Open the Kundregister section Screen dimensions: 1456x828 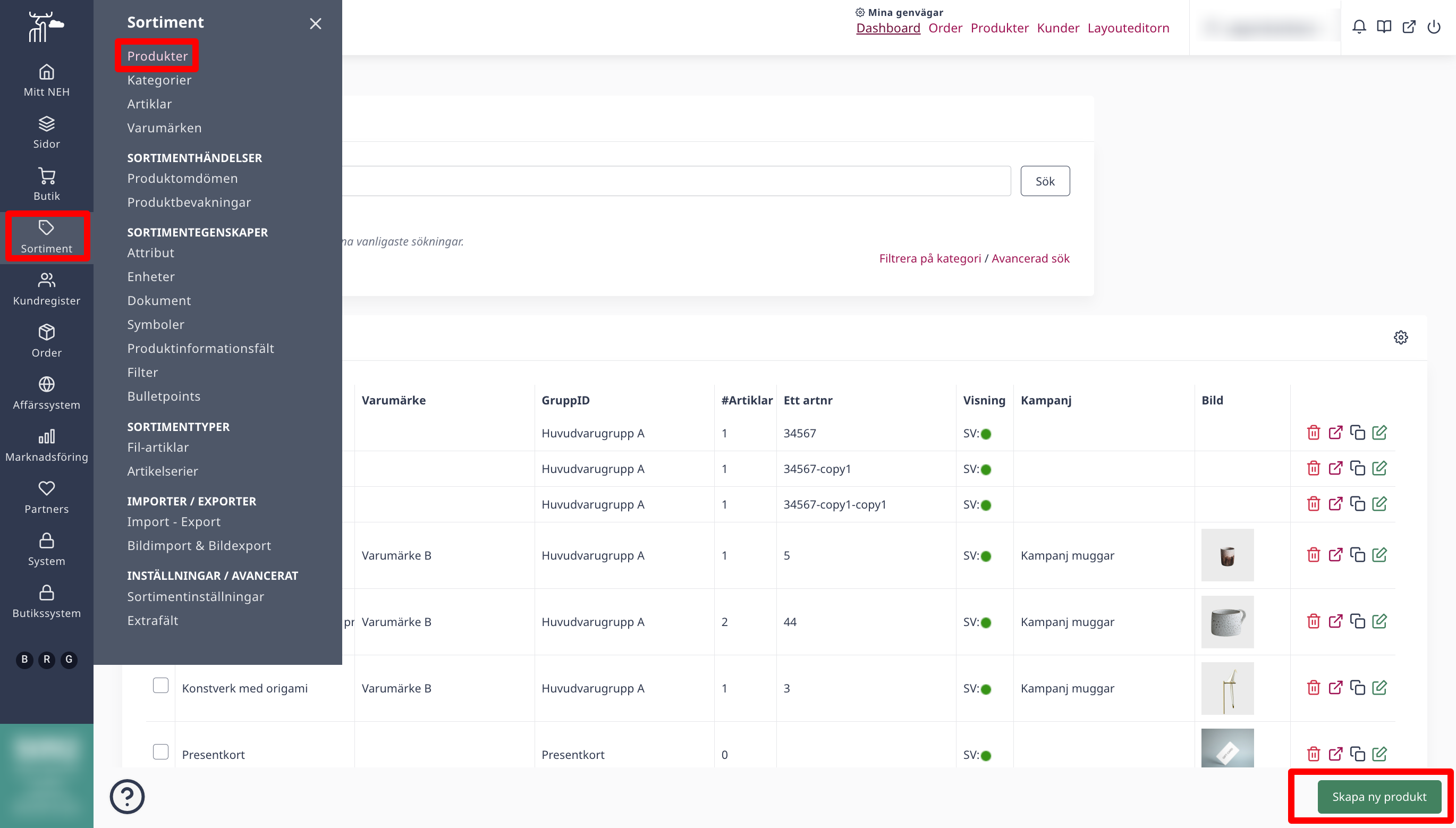point(47,290)
